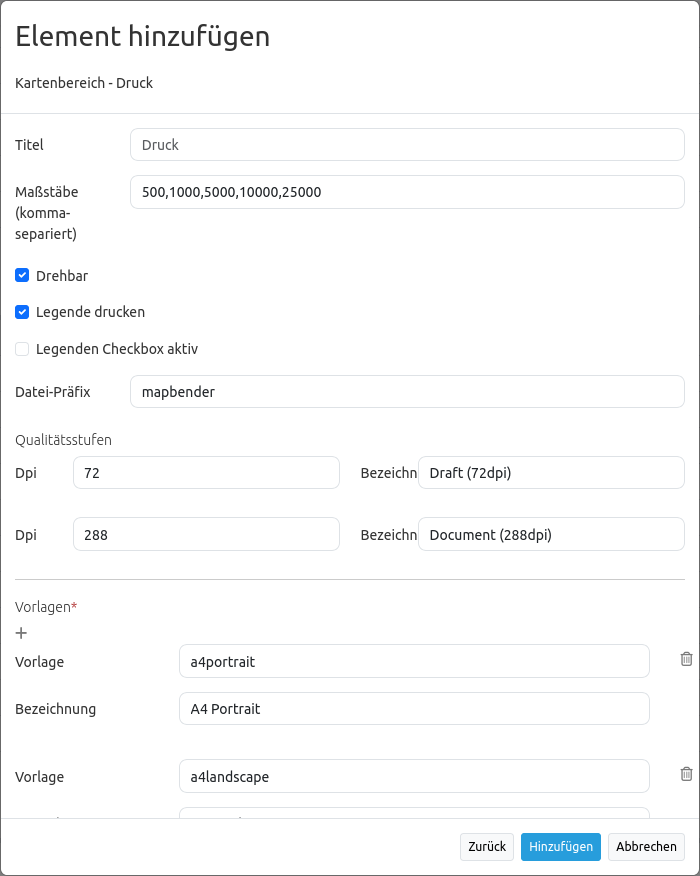This screenshot has width=700, height=876.
Task: Select the Dpi field with value 288
Action: (206, 535)
